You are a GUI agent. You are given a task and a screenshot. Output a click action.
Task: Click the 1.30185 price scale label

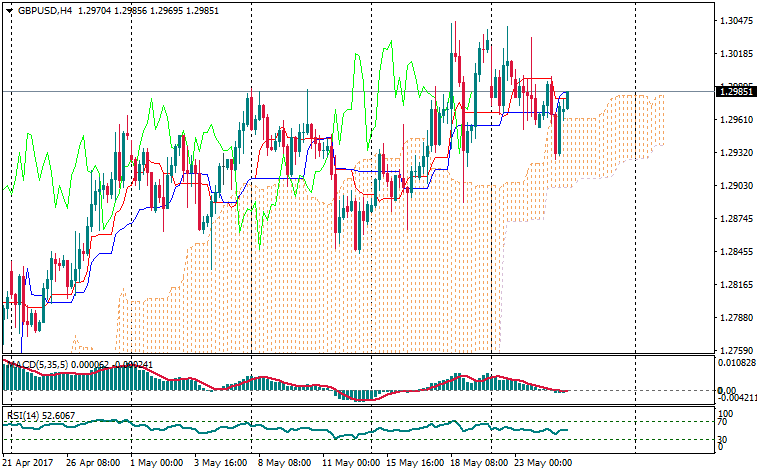point(736,53)
